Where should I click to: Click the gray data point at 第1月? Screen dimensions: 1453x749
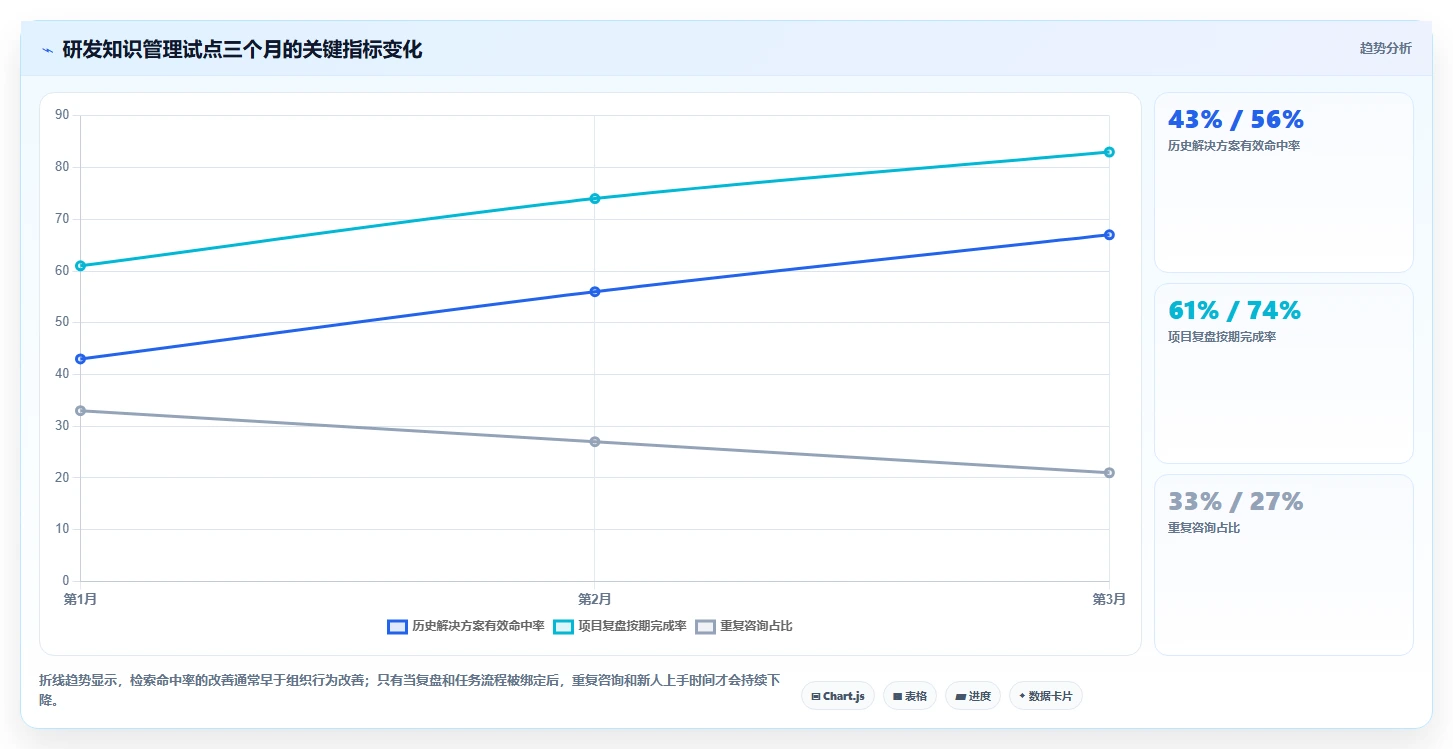tap(80, 411)
